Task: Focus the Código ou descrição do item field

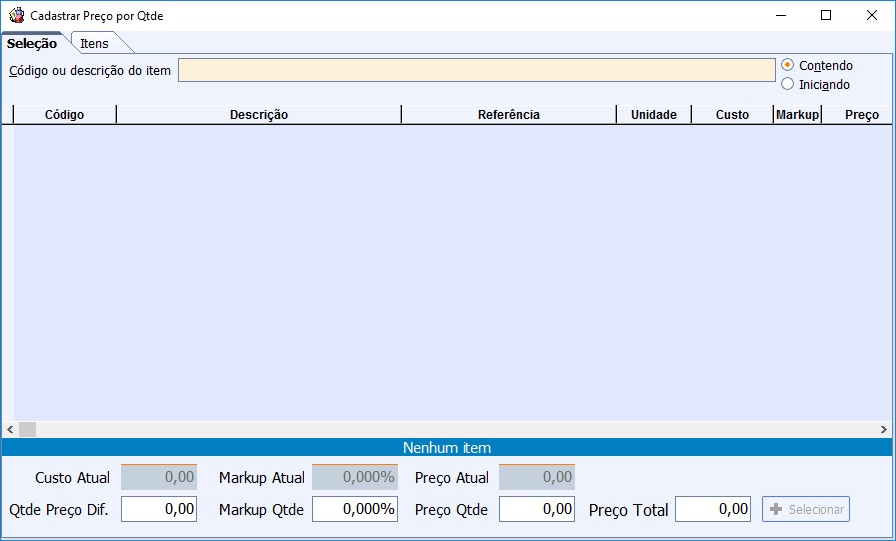Action: (477, 70)
